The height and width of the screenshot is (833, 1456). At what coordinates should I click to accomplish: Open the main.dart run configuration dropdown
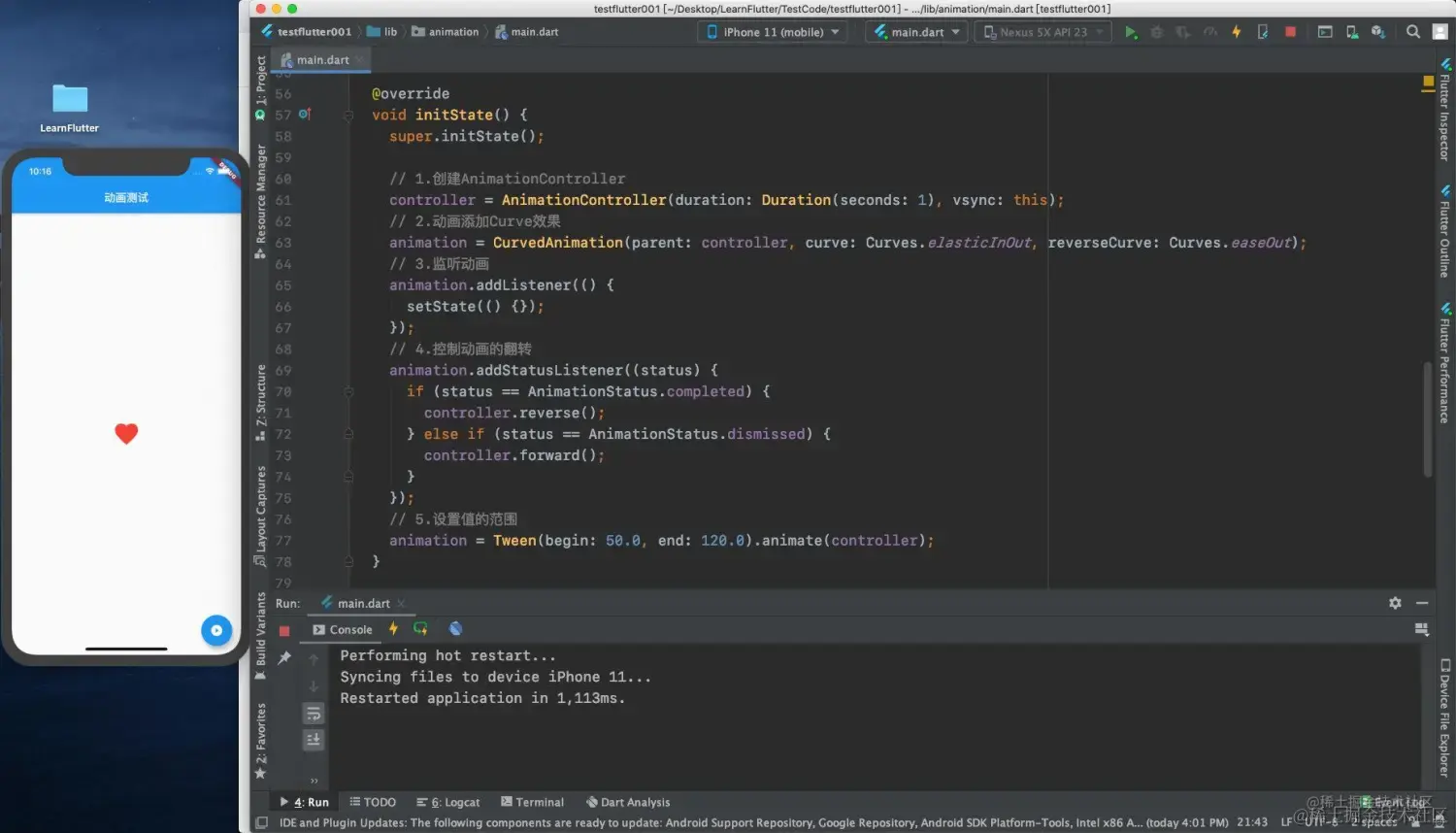[917, 32]
